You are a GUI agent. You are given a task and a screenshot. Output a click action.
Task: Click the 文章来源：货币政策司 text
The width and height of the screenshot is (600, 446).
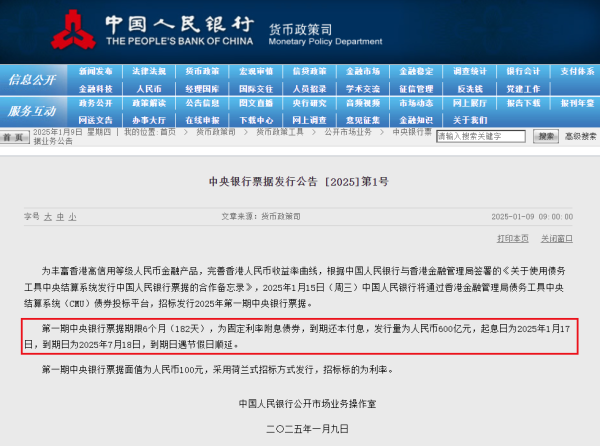[x=261, y=216]
